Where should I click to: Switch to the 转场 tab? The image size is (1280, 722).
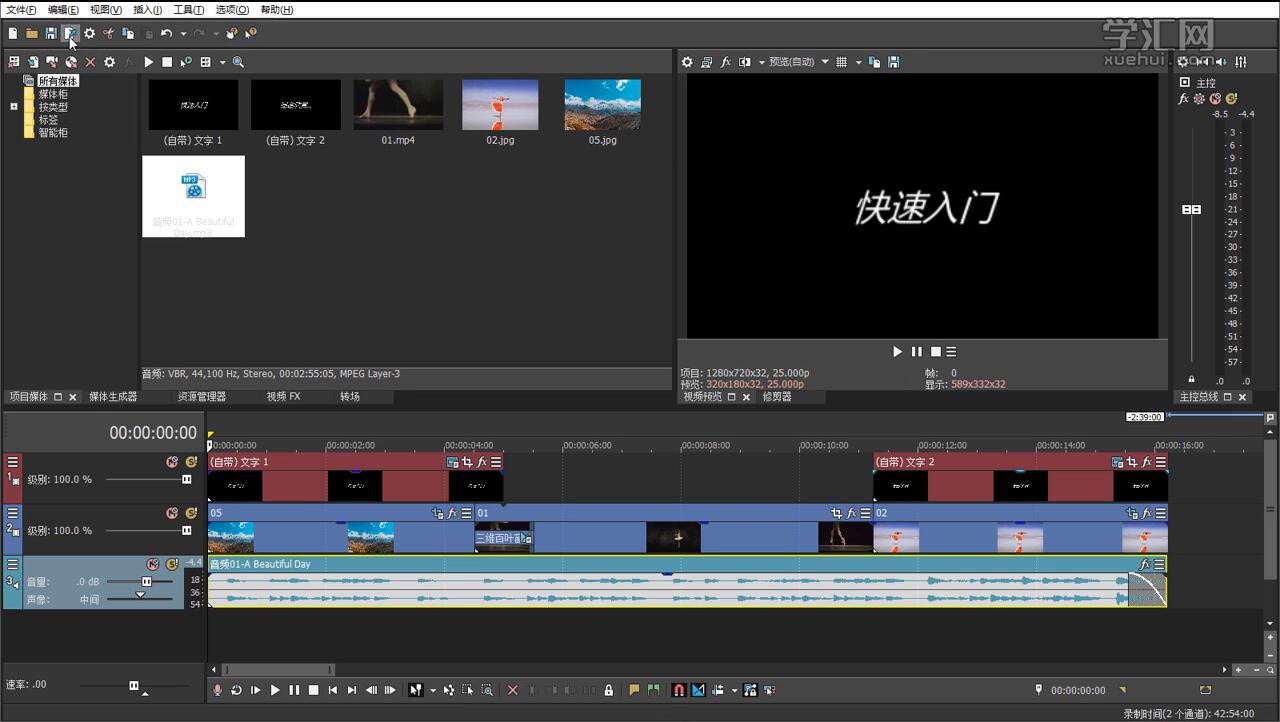[x=350, y=397]
